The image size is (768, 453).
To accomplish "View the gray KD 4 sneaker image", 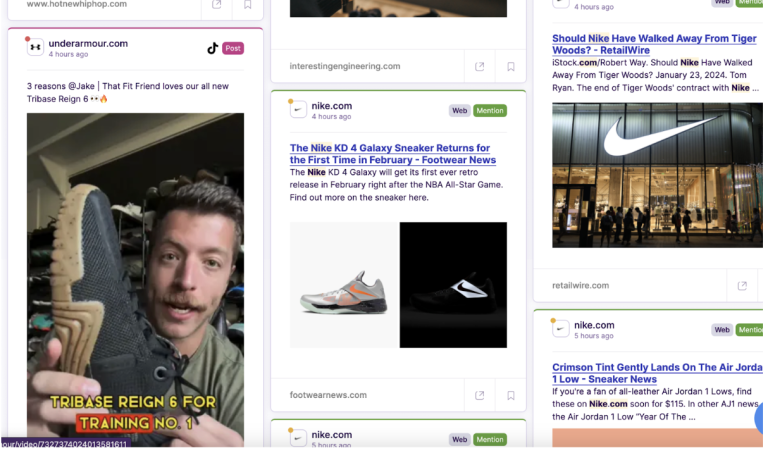I will click(x=343, y=285).
